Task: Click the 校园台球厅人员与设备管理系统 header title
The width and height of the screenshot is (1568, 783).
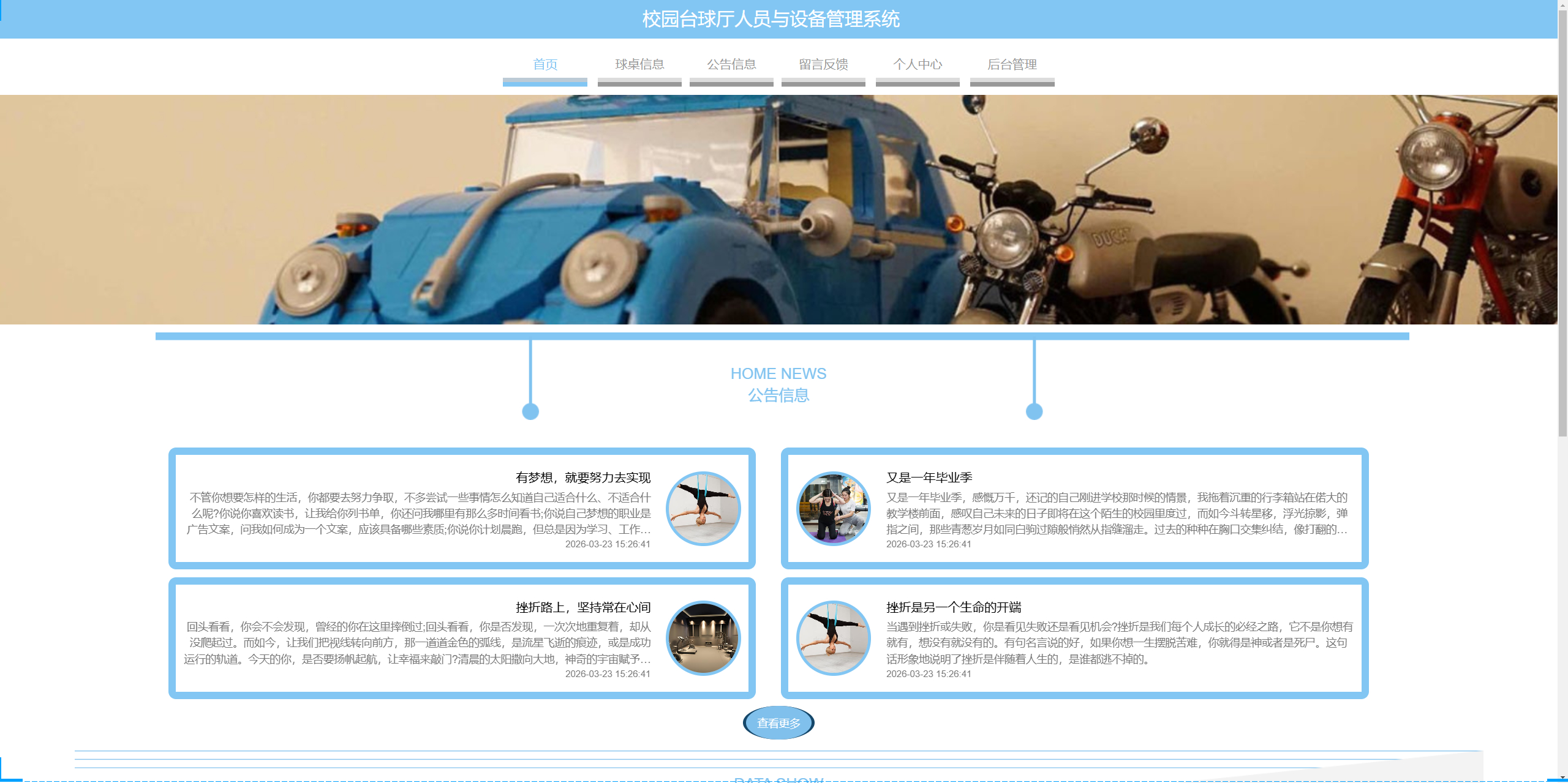Action: point(771,19)
